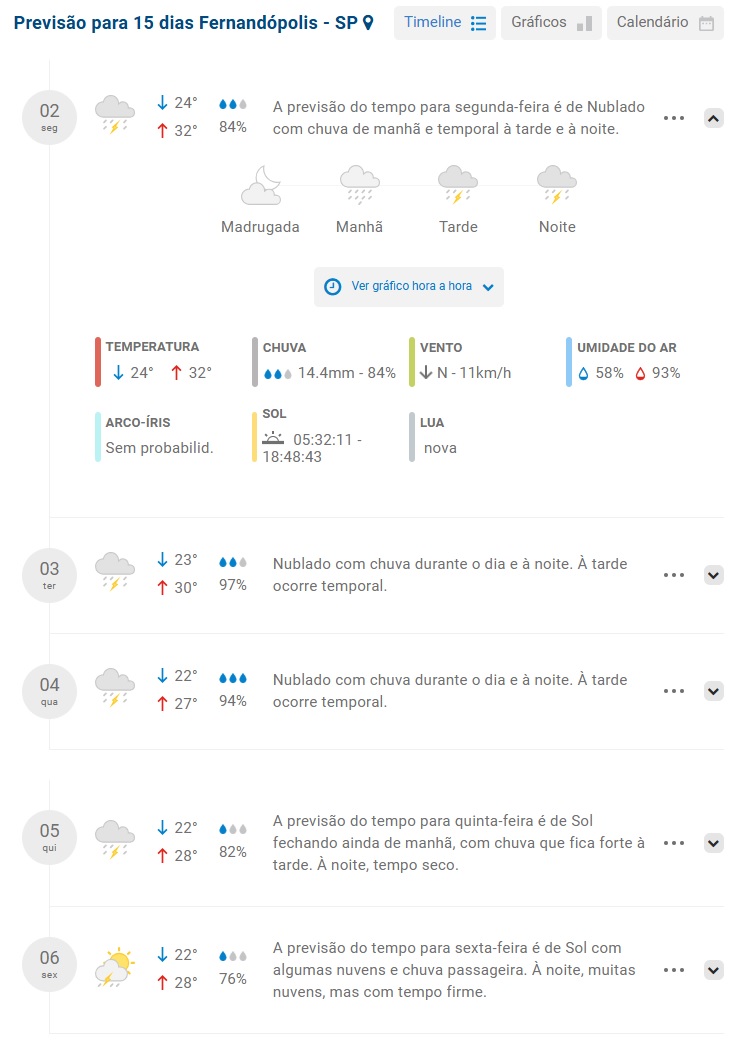Click the location pin icon beside Fernandópolis - SP
Image resolution: width=744 pixels, height=1044 pixels.
coord(368,23)
